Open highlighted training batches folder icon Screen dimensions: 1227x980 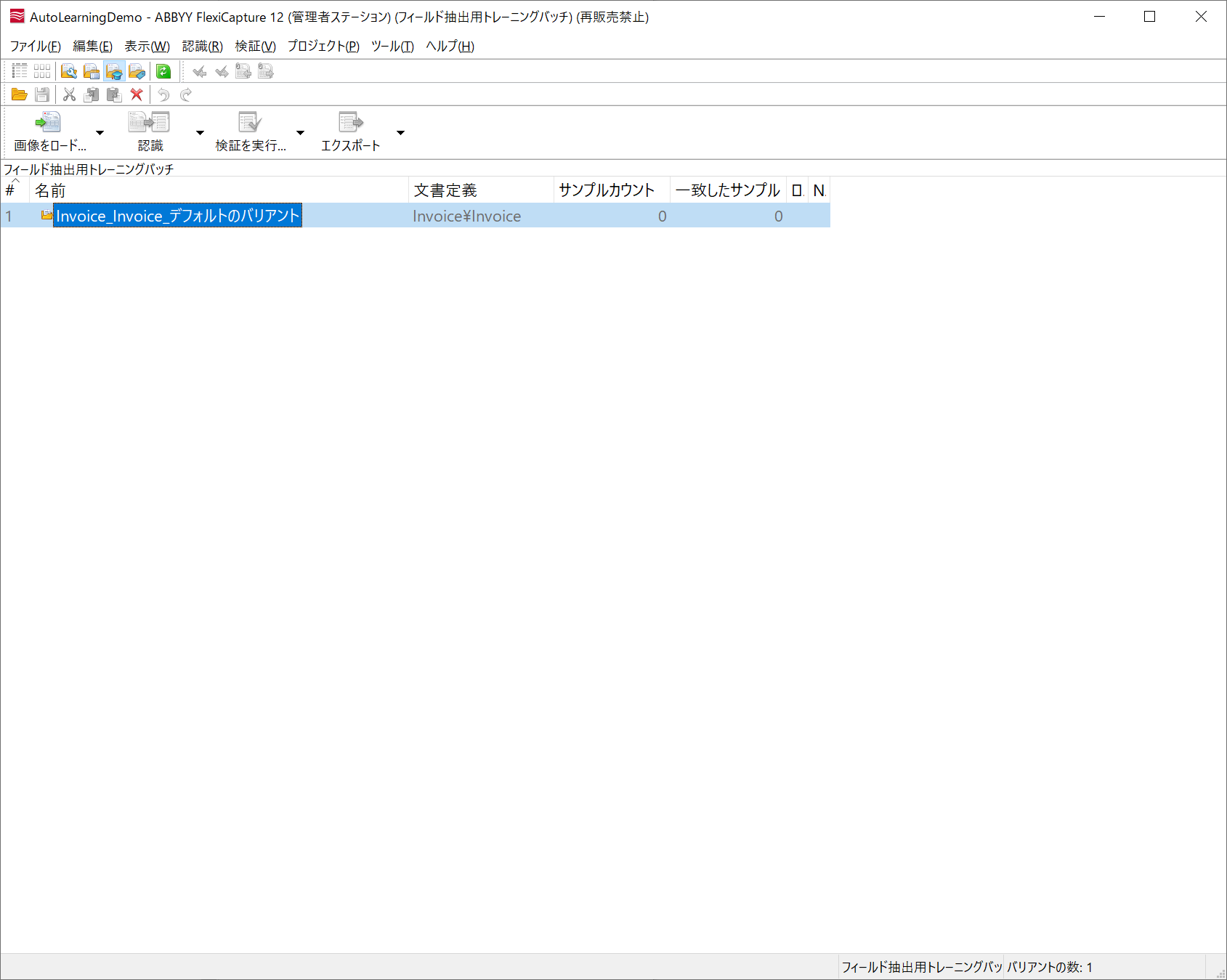click(x=114, y=71)
